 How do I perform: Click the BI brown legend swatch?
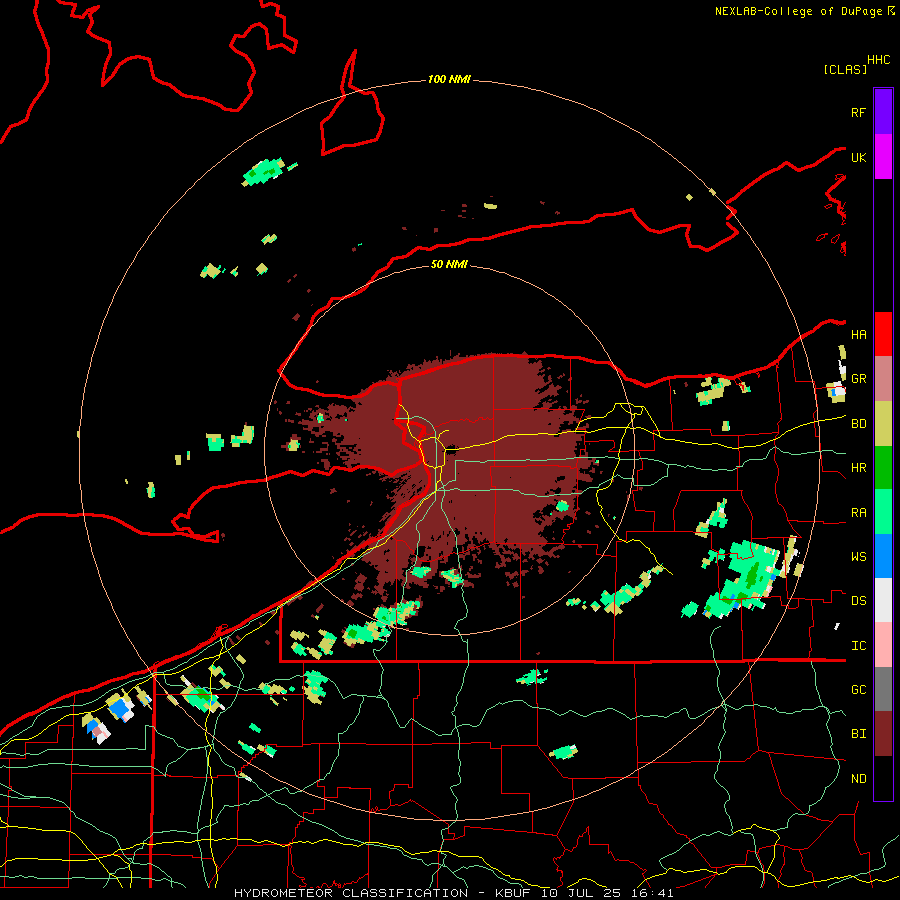[883, 734]
